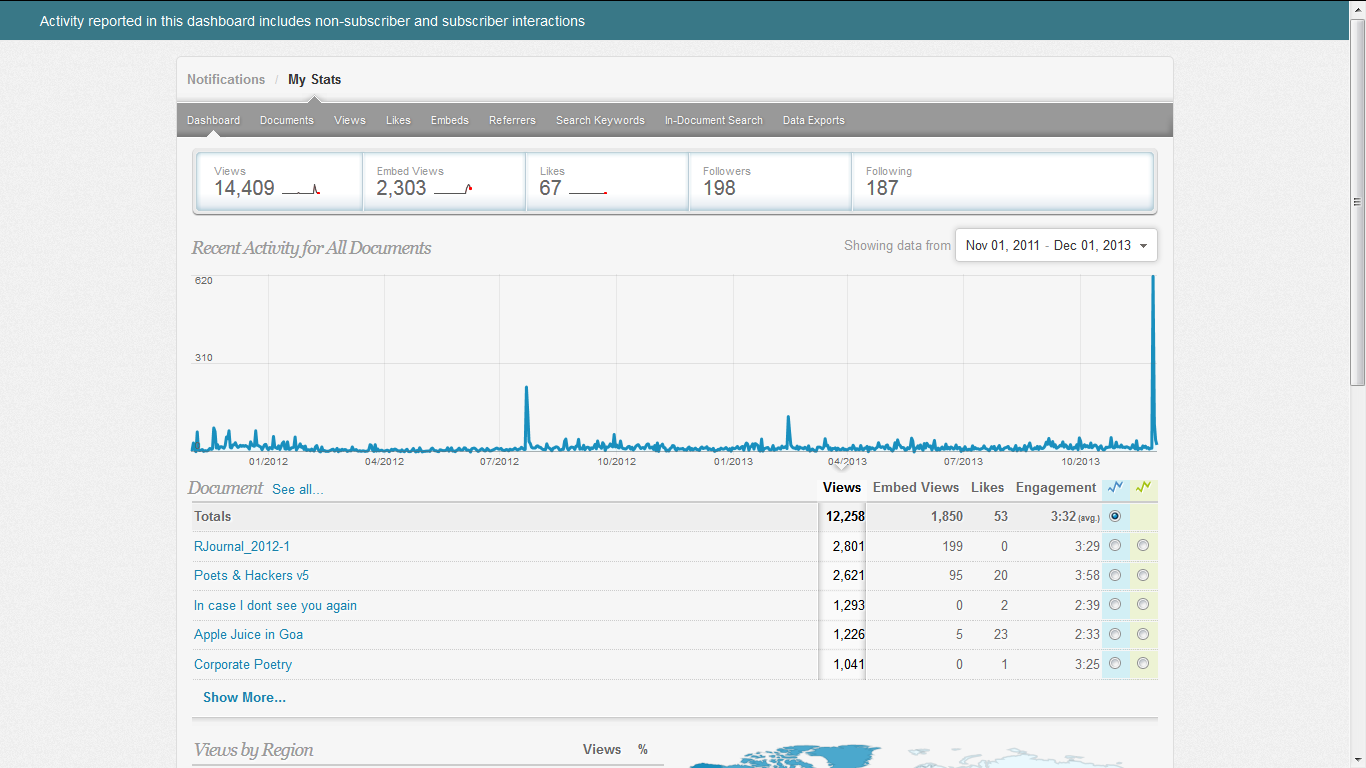This screenshot has width=1366, height=768.
Task: Open the Poets & Hackers v5 document
Action: pyautogui.click(x=251, y=575)
